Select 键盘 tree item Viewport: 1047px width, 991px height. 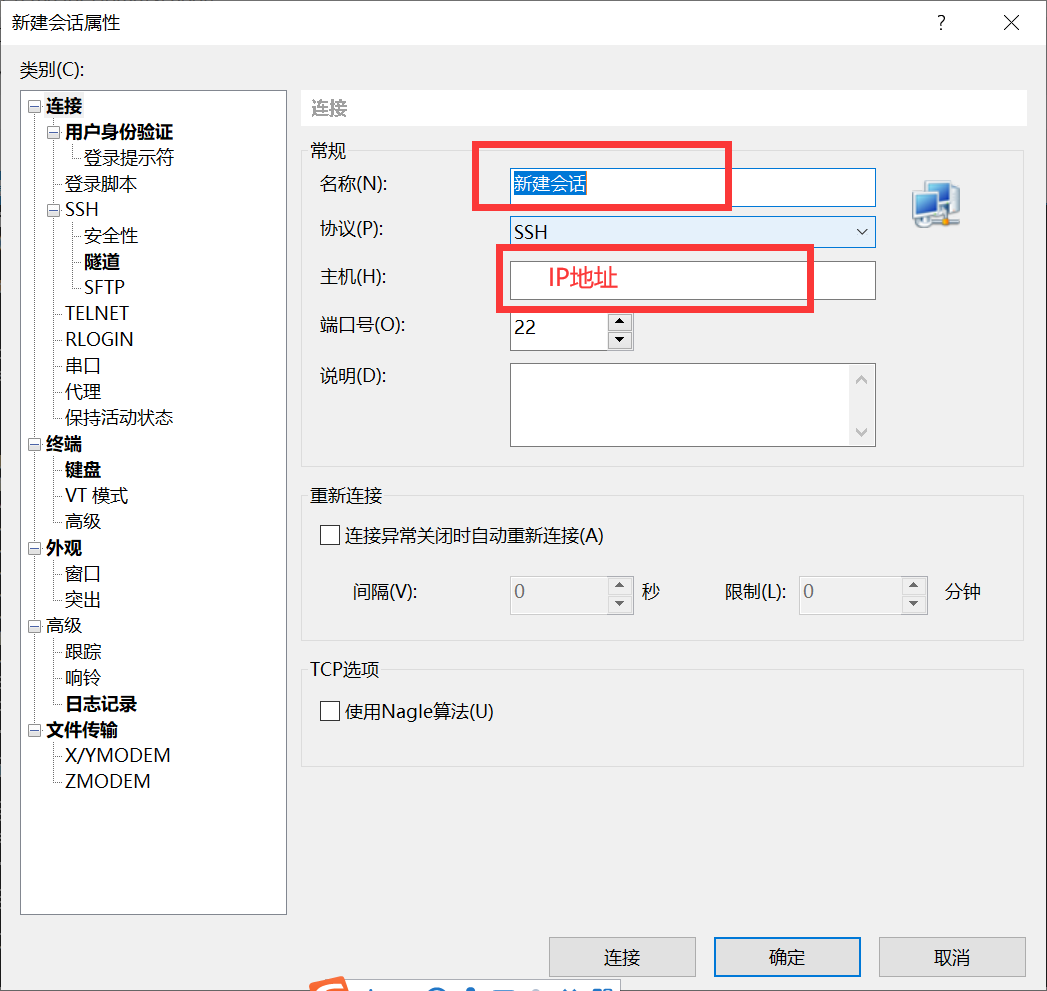pyautogui.click(x=83, y=470)
